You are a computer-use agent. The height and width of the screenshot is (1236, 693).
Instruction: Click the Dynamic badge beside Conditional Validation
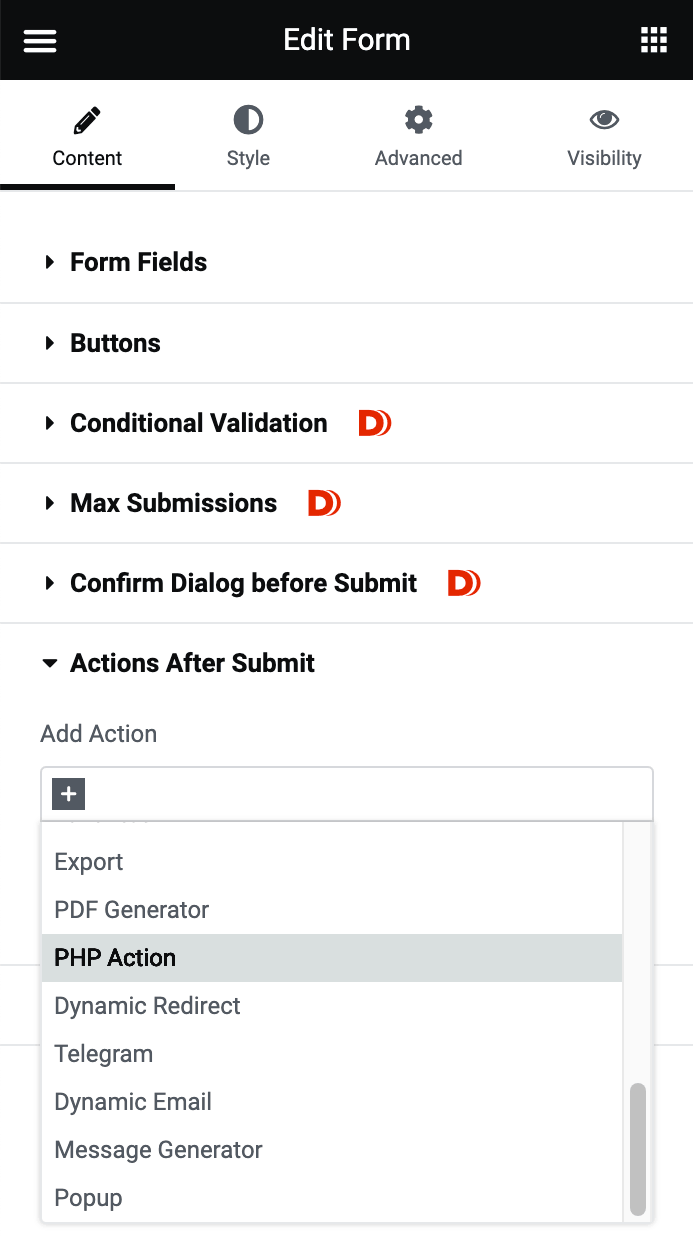(x=374, y=423)
